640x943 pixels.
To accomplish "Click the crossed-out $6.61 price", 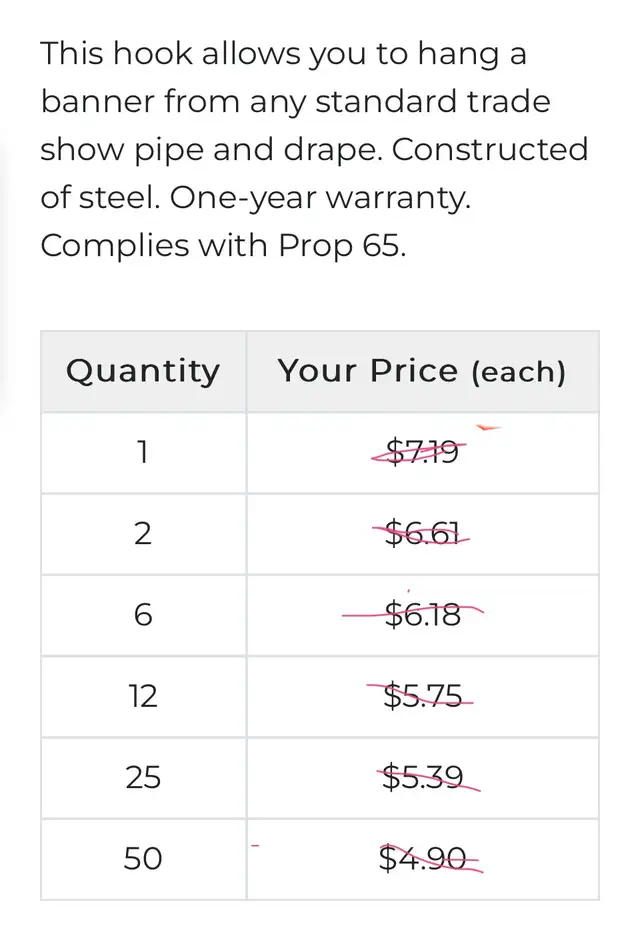I will [x=422, y=533].
